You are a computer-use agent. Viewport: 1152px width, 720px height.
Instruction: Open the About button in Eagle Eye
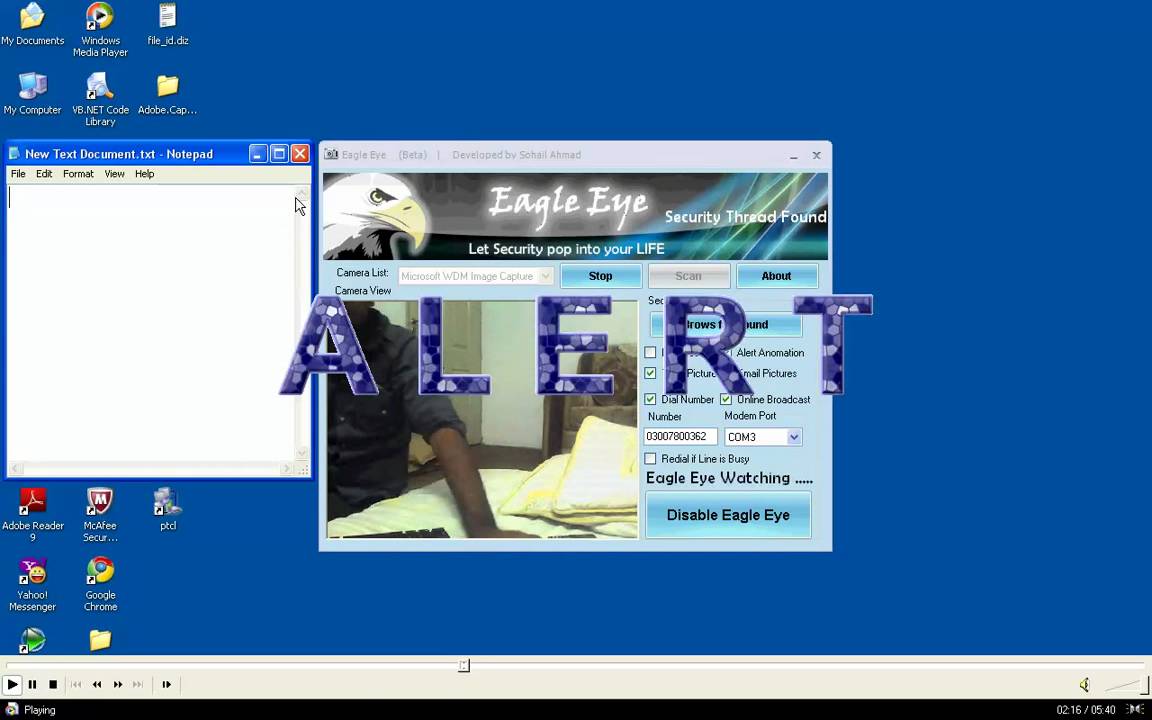click(x=777, y=276)
